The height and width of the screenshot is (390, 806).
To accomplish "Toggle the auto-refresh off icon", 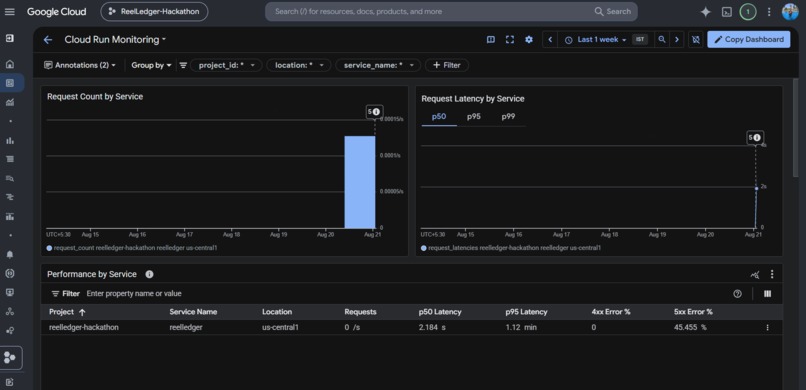I will [x=696, y=40].
